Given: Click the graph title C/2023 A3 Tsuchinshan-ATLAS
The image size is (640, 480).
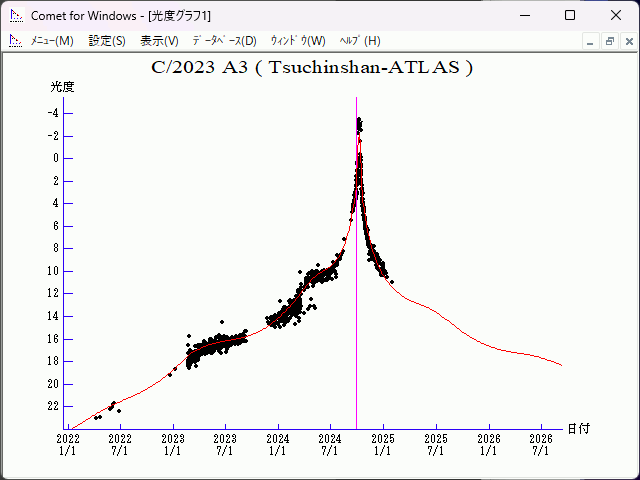Looking at the screenshot, I should click(x=312, y=68).
